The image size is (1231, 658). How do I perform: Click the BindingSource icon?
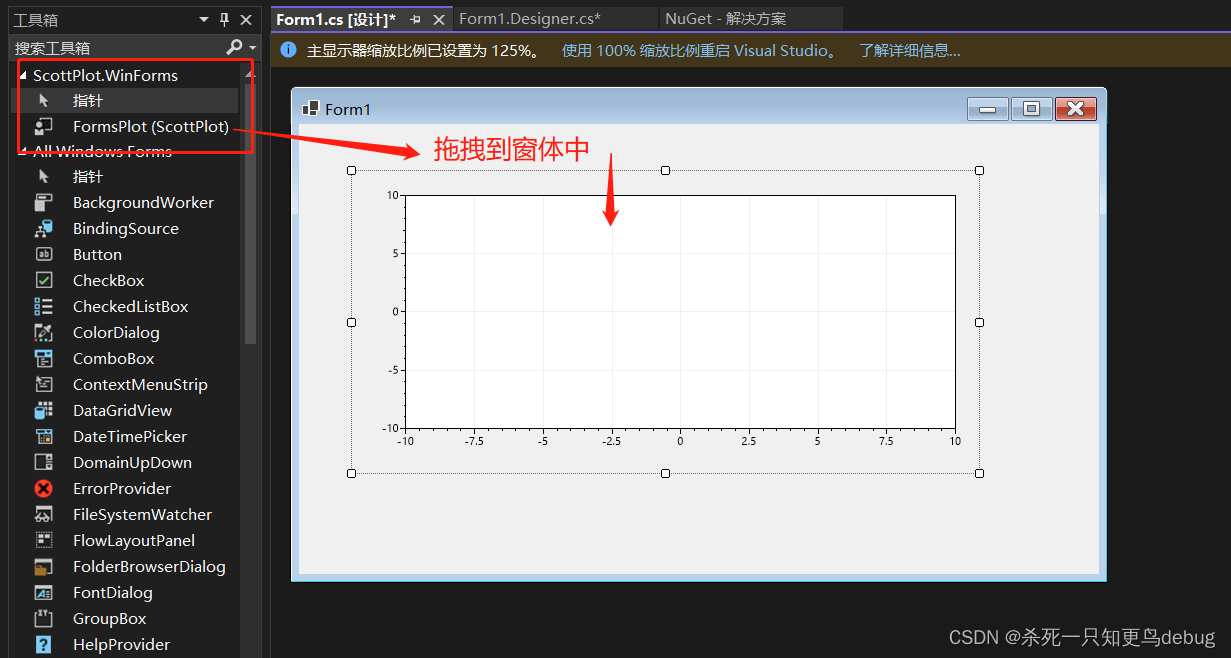(44, 229)
